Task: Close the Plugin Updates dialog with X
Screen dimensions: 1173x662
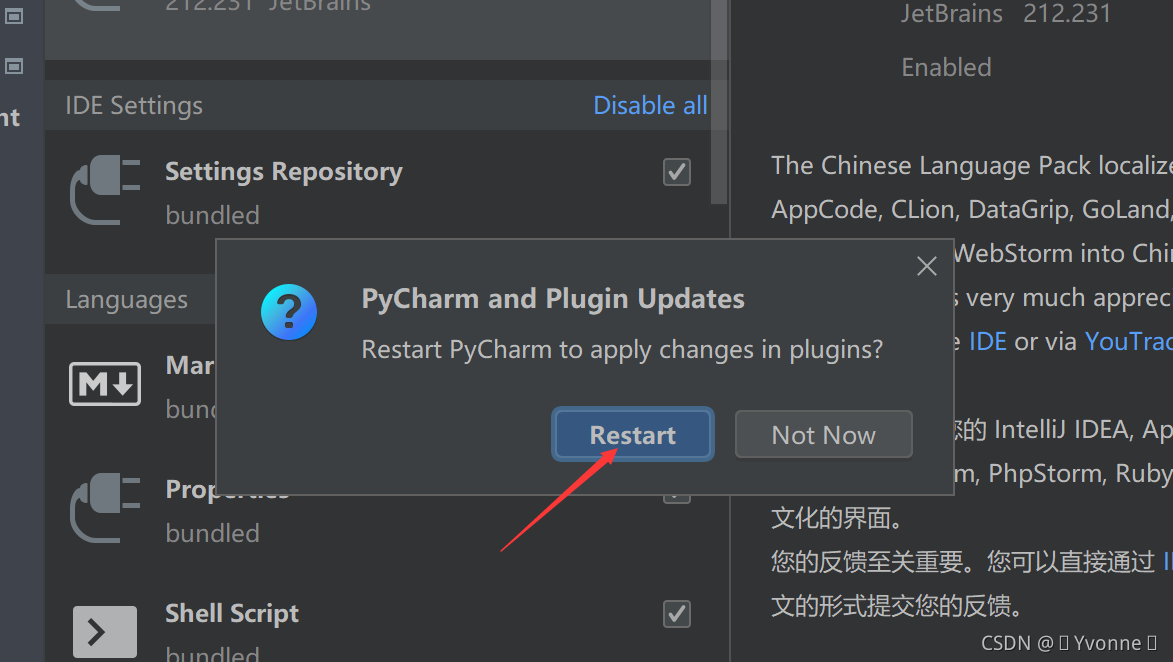Action: click(x=927, y=266)
